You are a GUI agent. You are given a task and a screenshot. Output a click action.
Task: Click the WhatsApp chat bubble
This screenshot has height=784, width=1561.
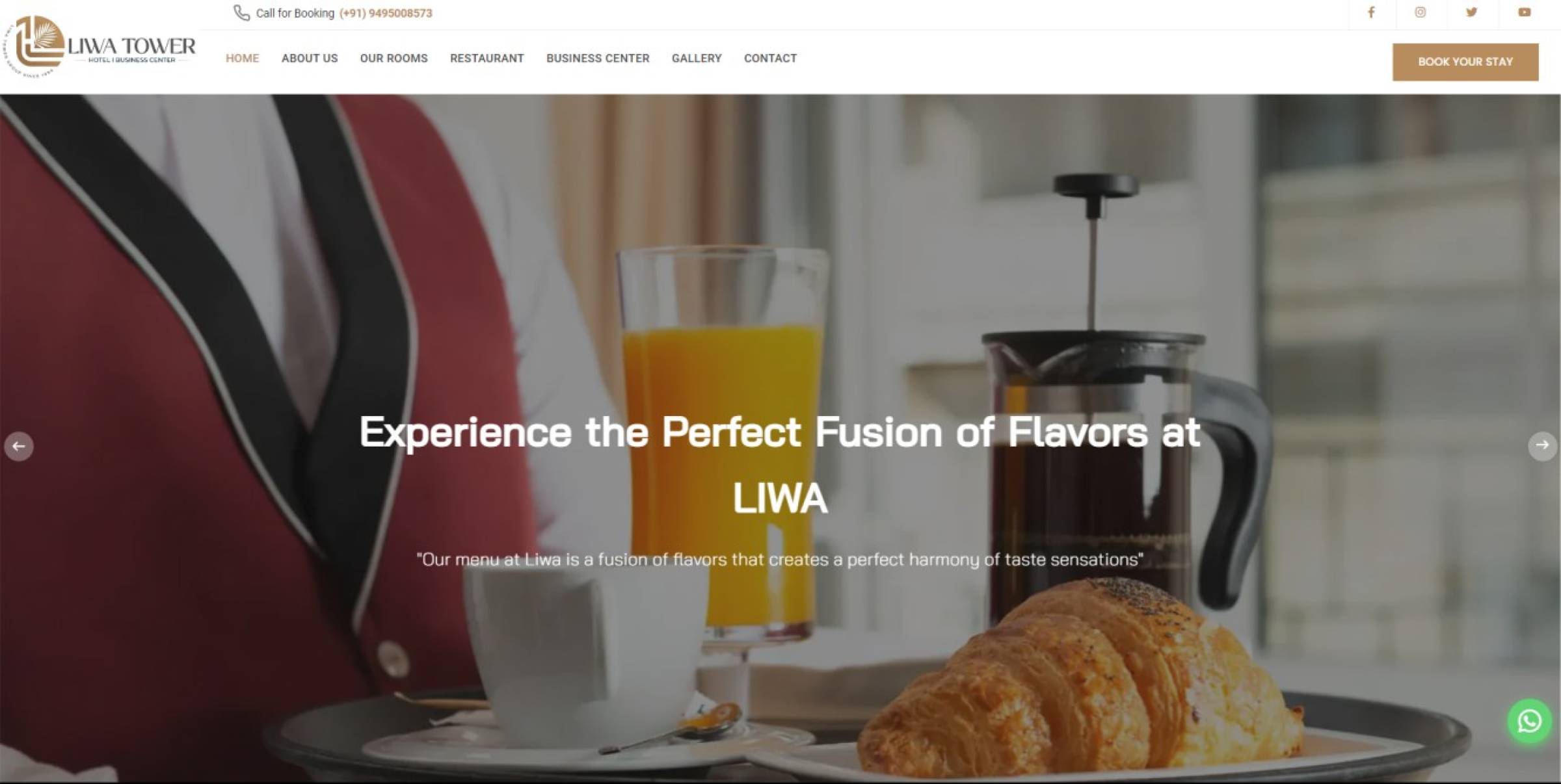[x=1530, y=721]
